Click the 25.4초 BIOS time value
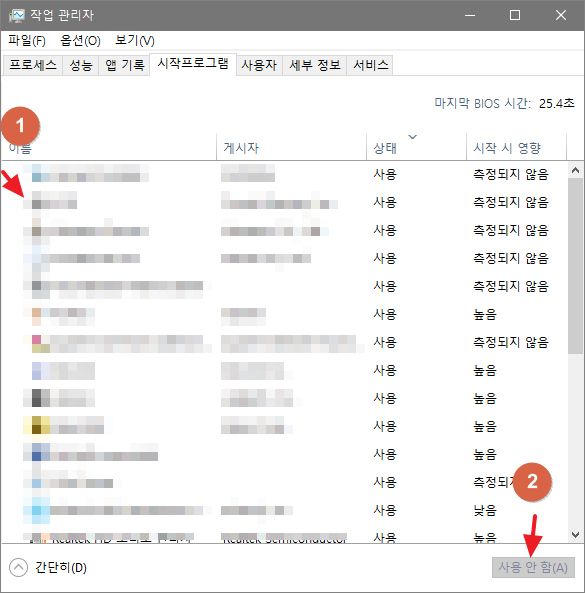 (x=556, y=103)
